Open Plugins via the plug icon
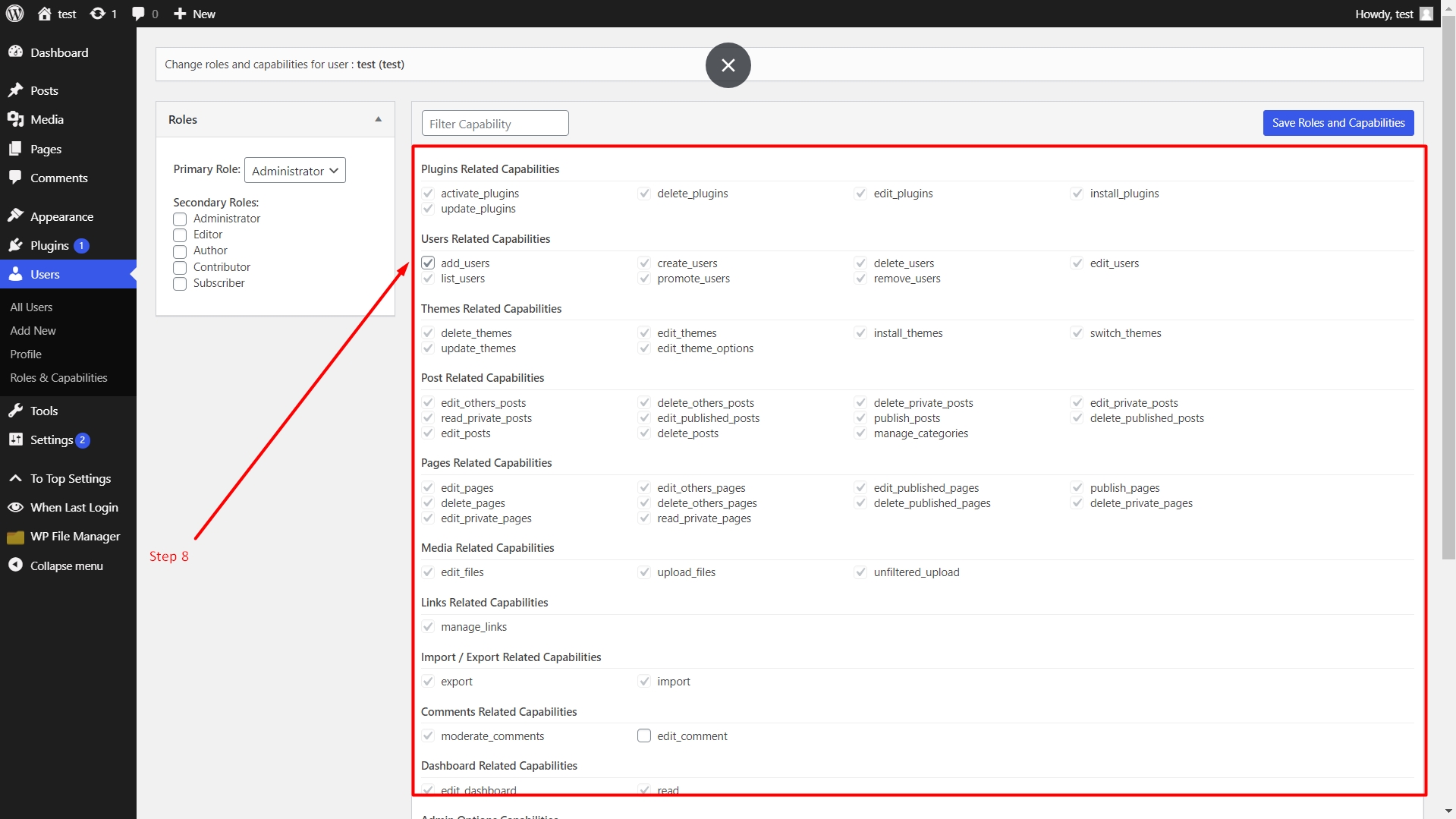Viewport: 1456px width, 819px height. click(15, 245)
